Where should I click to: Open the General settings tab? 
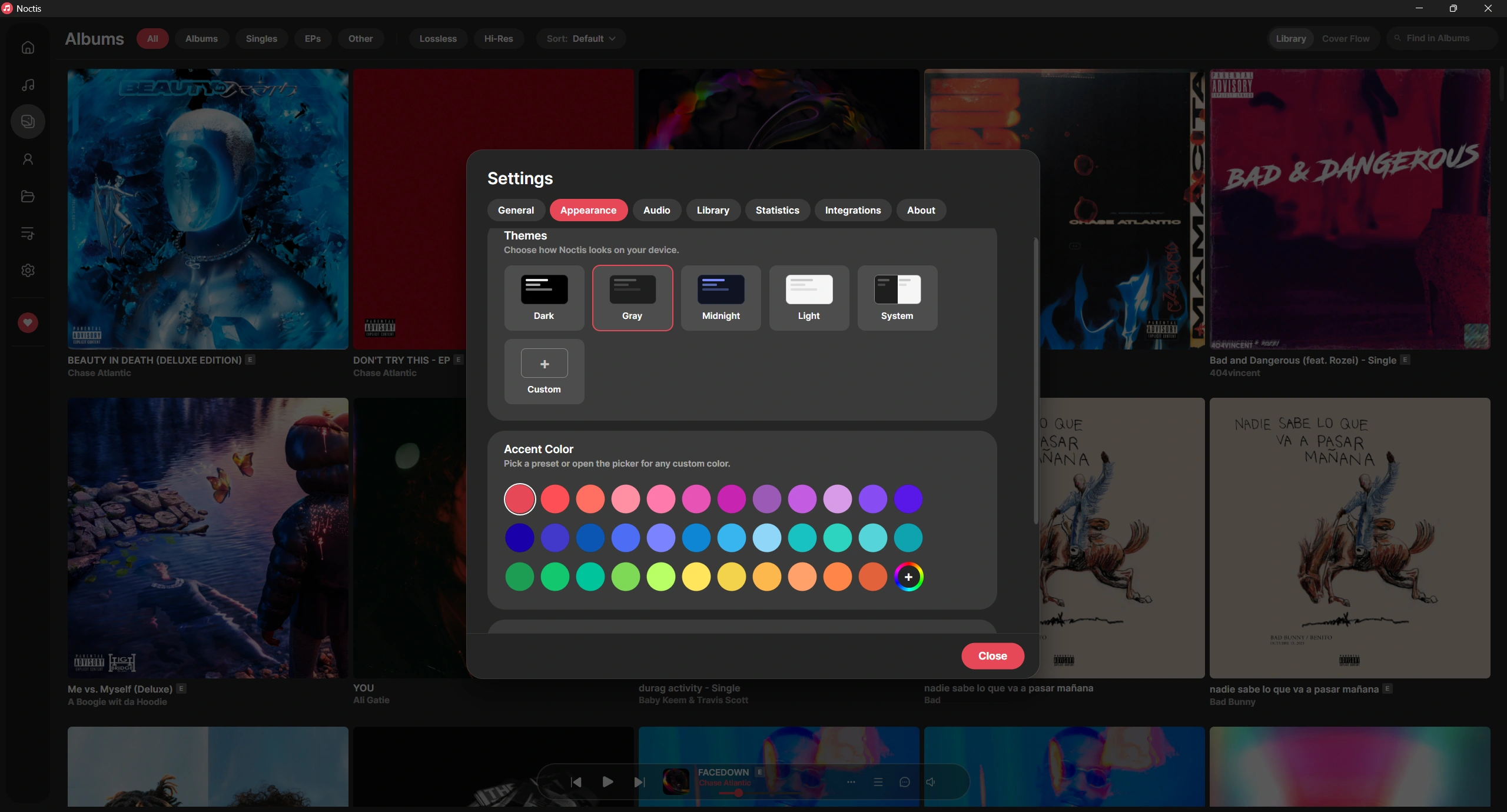coord(516,210)
